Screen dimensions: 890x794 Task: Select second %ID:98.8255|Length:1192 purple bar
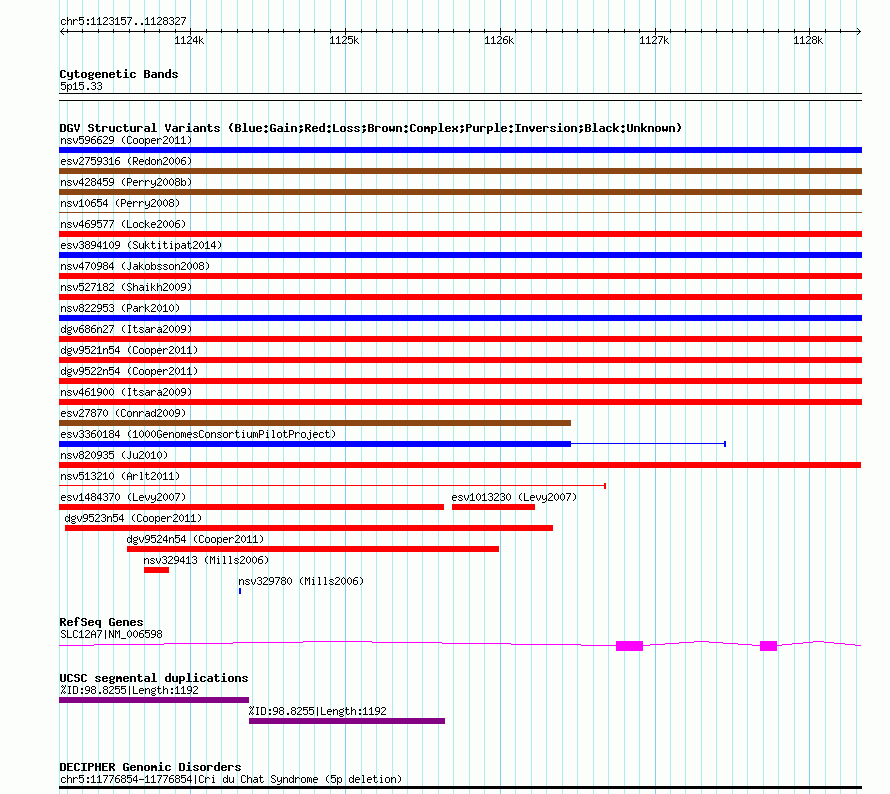pyautogui.click(x=347, y=721)
